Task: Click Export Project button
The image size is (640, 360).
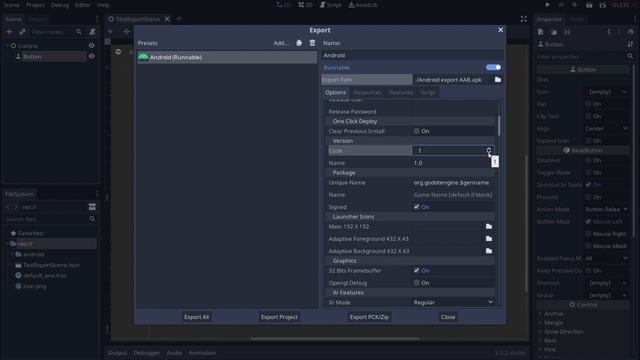Action: point(279,317)
